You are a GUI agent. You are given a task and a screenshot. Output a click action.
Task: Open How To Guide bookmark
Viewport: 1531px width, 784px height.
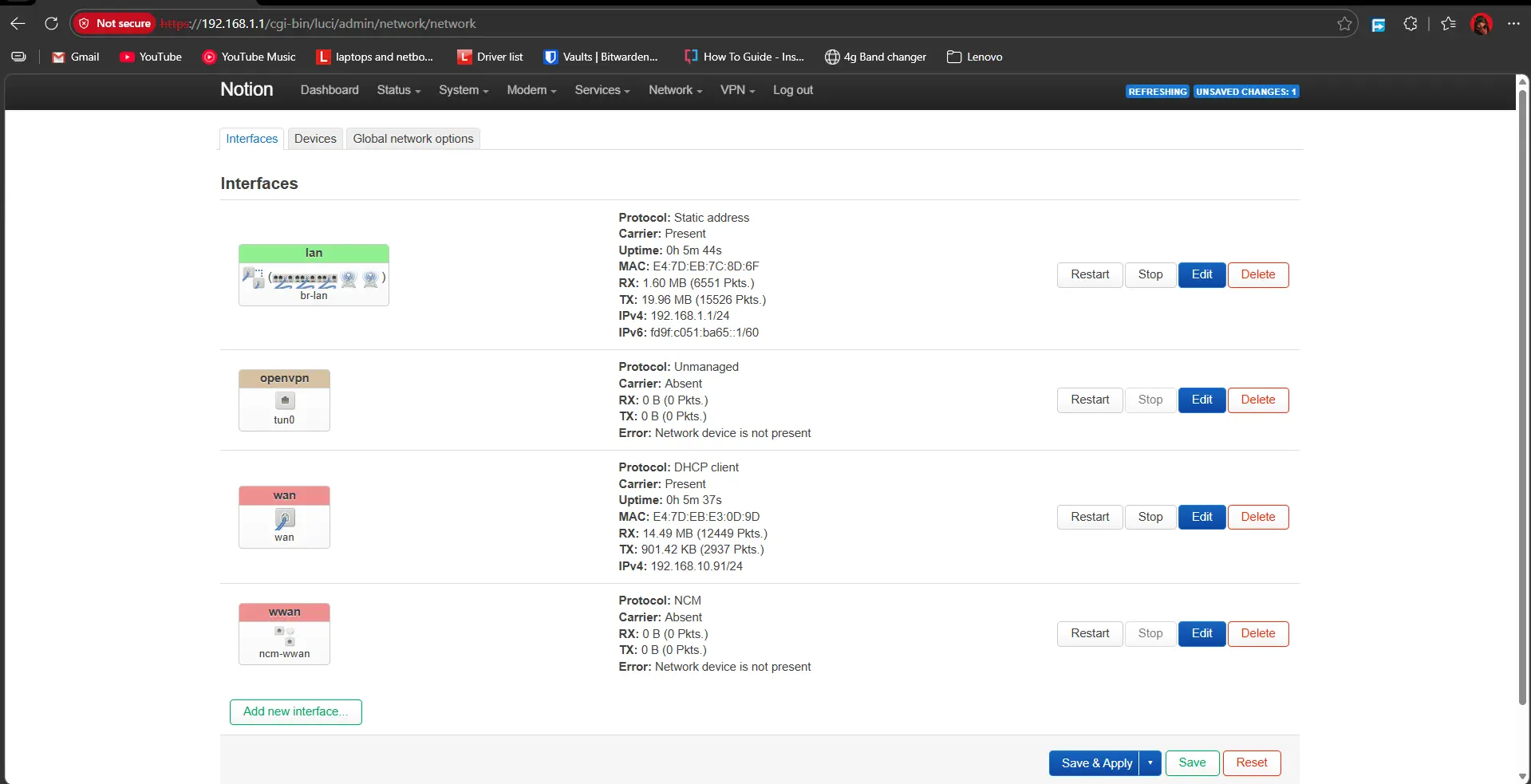744,57
